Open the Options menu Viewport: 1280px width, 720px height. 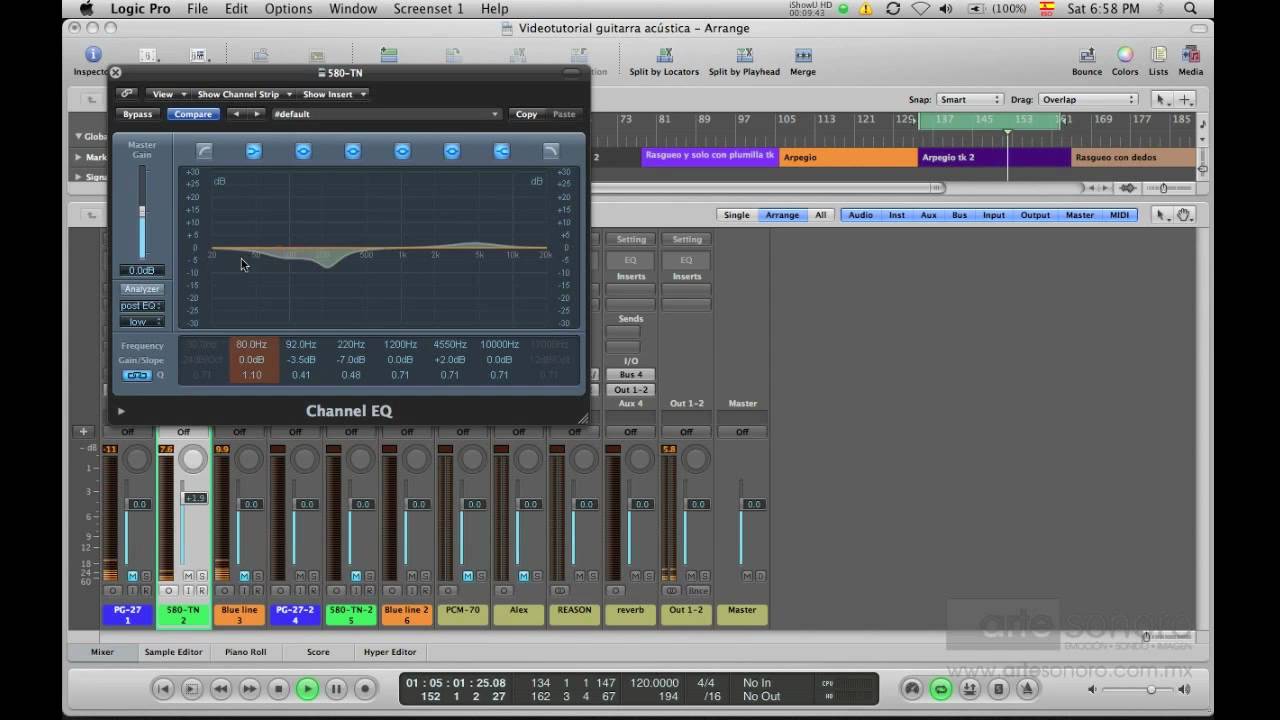288,9
